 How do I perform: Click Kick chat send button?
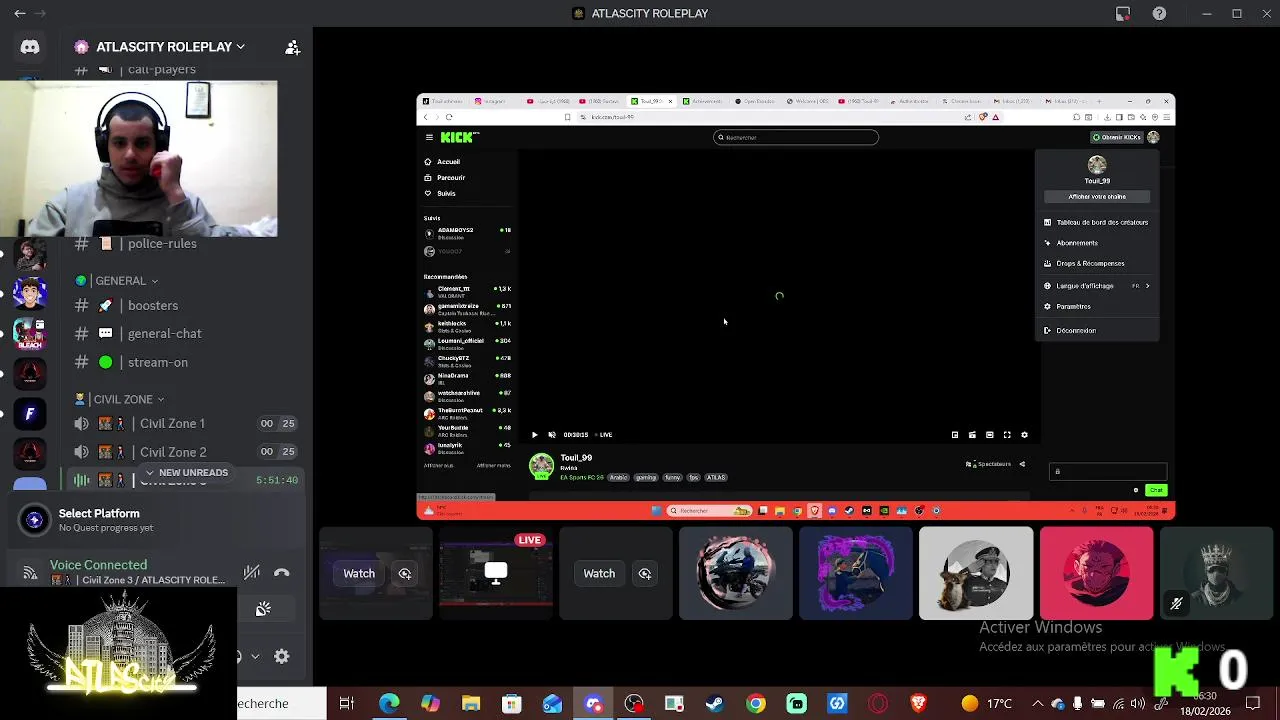pos(1156,490)
